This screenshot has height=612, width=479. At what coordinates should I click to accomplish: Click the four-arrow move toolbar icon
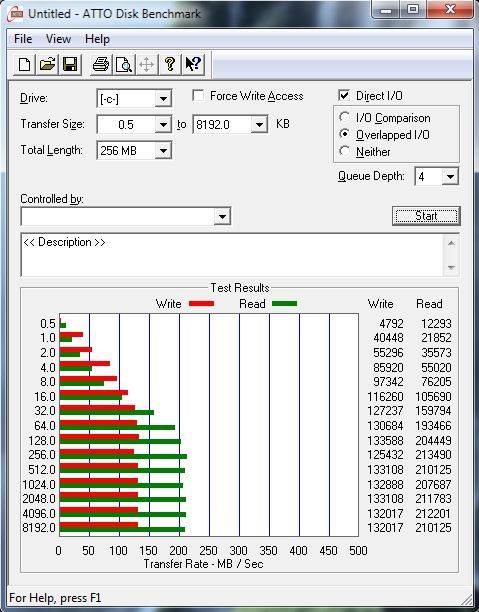(146, 64)
